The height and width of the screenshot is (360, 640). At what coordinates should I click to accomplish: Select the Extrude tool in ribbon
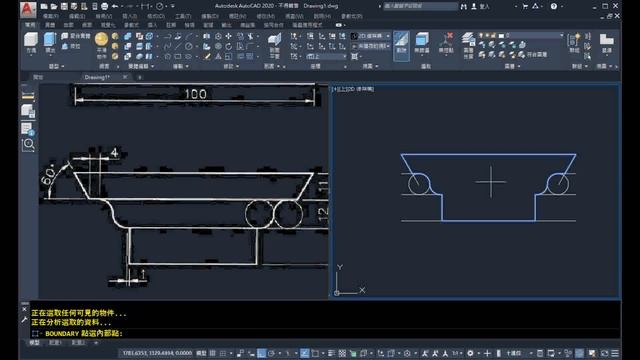(x=50, y=43)
